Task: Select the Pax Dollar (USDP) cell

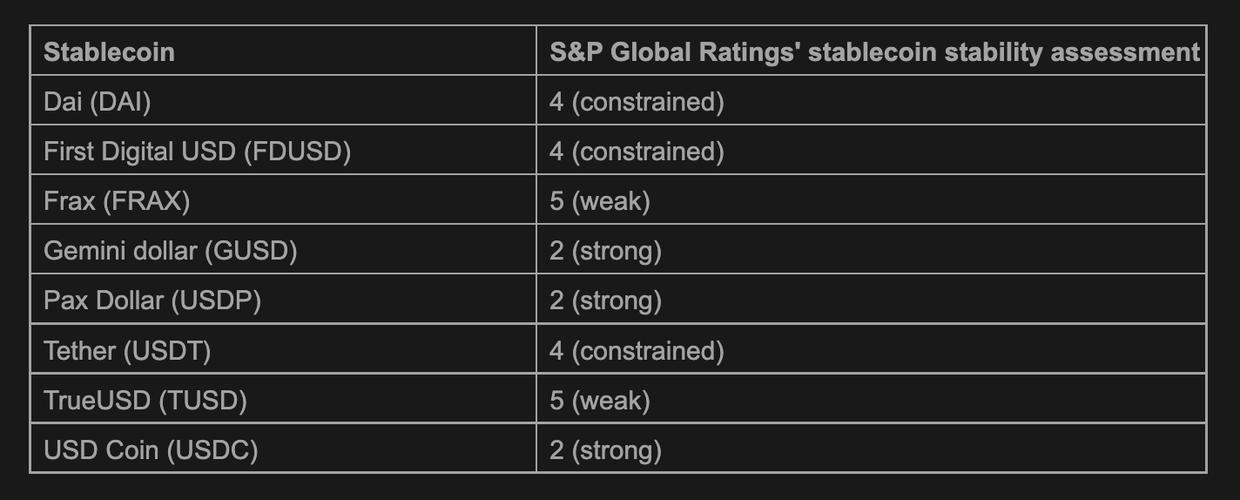Action: coord(152,301)
